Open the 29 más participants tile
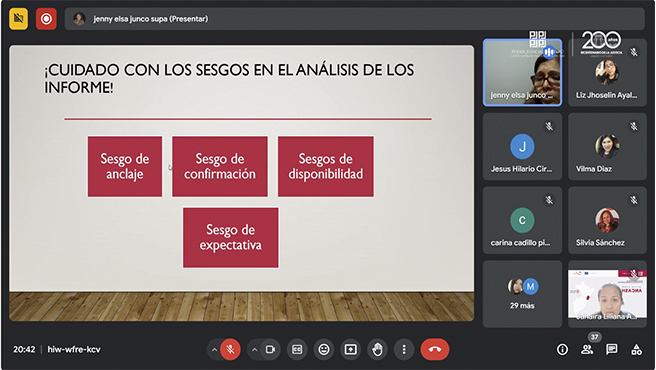Screen dimensions: 656x370 [522, 294]
